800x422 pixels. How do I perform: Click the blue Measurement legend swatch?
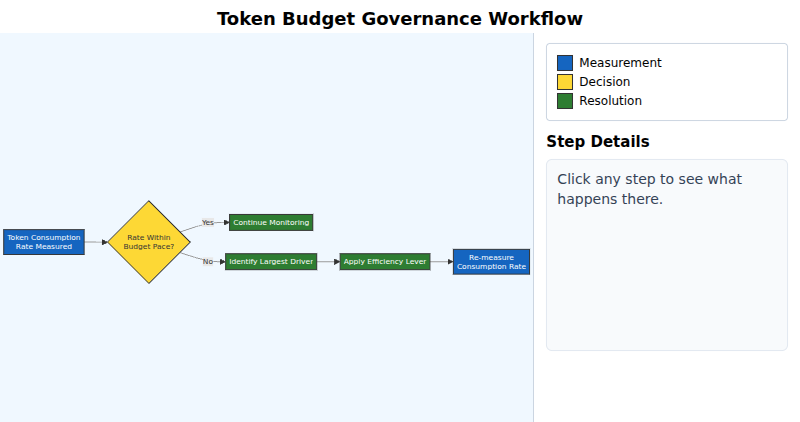pyautogui.click(x=565, y=63)
